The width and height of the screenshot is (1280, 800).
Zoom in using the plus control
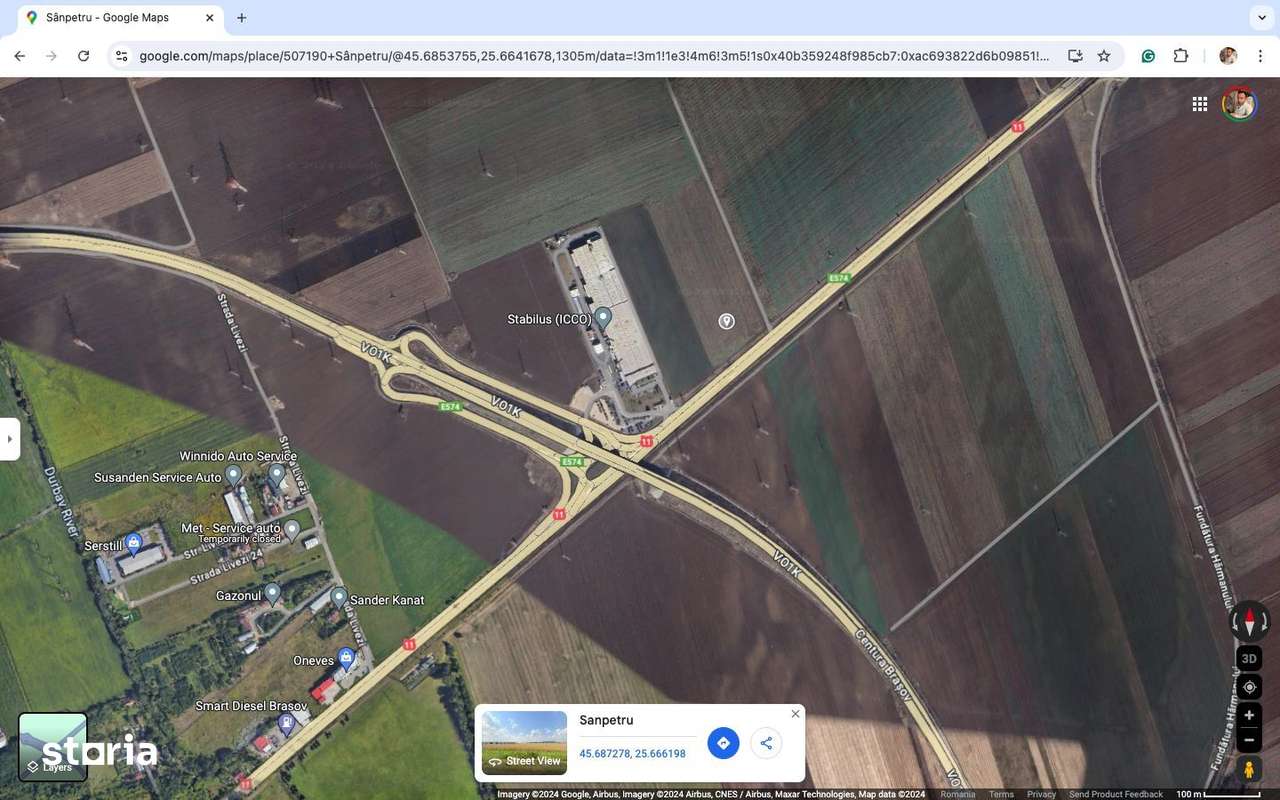point(1248,715)
